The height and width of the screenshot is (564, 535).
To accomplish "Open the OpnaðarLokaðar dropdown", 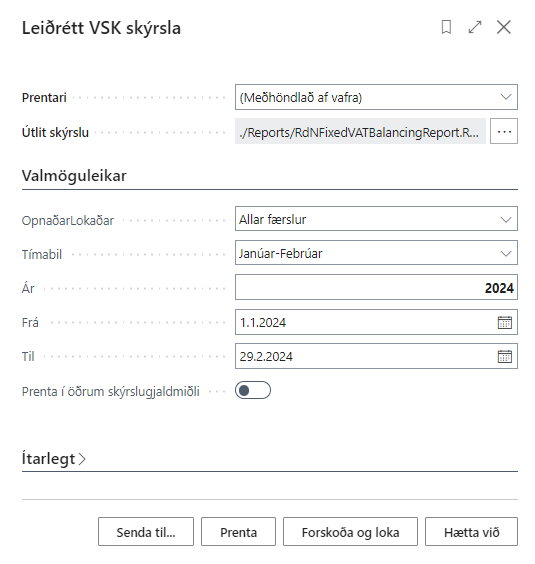I will pyautogui.click(x=376, y=219).
